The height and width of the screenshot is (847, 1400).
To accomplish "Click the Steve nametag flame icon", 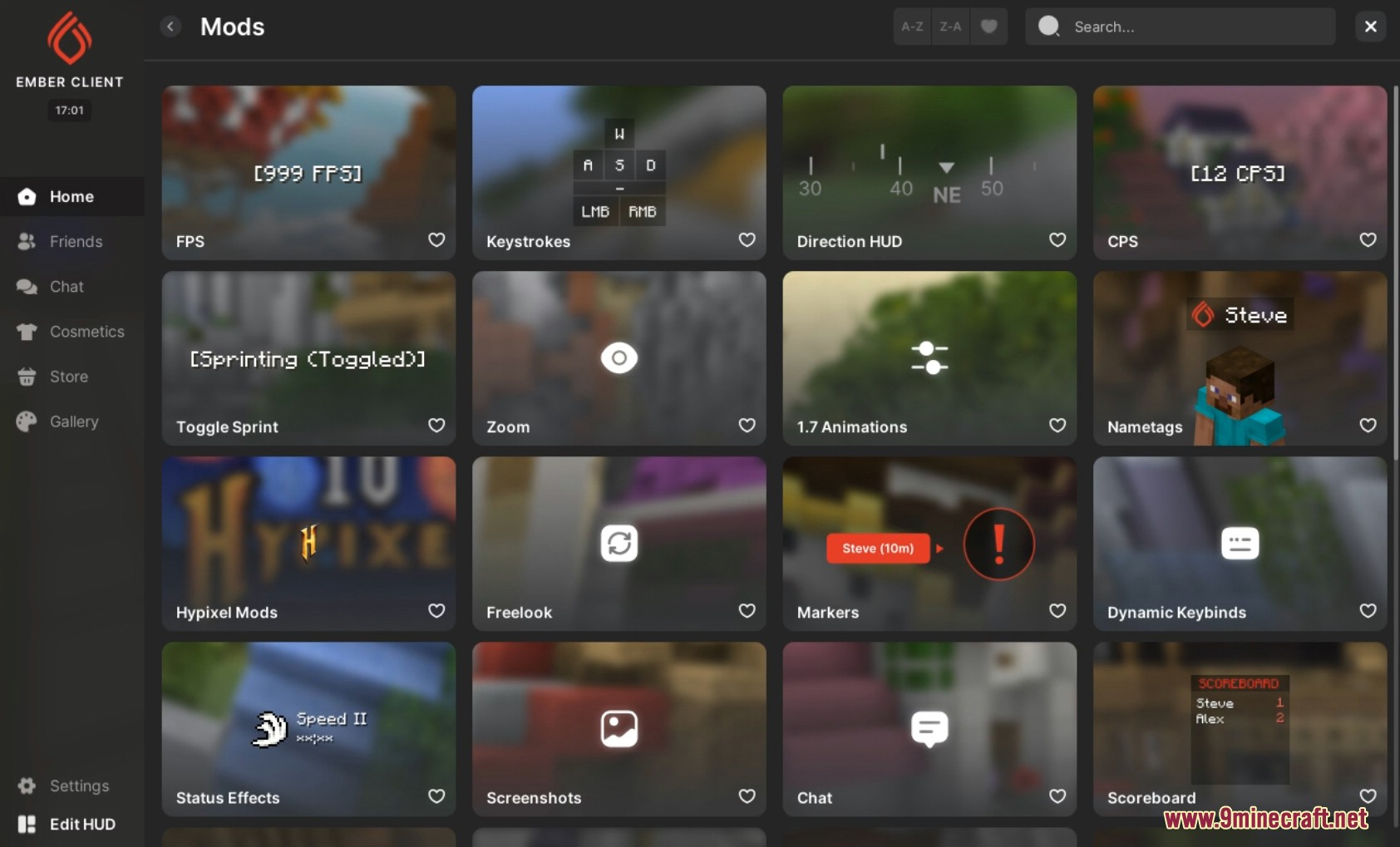I will (1203, 315).
